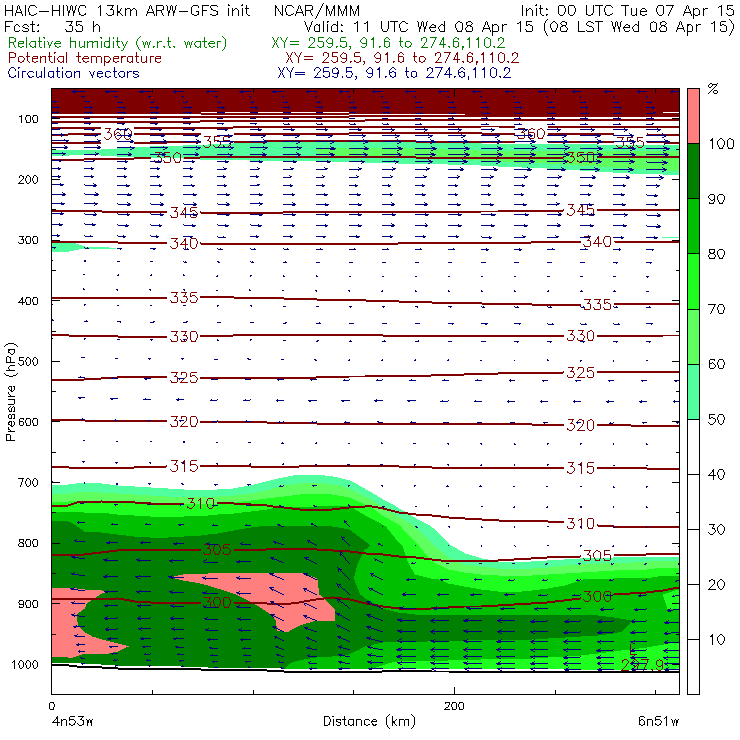Click the colorbar '10' tick label
This screenshot has height=740, width=740.
pyautogui.click(x=716, y=640)
